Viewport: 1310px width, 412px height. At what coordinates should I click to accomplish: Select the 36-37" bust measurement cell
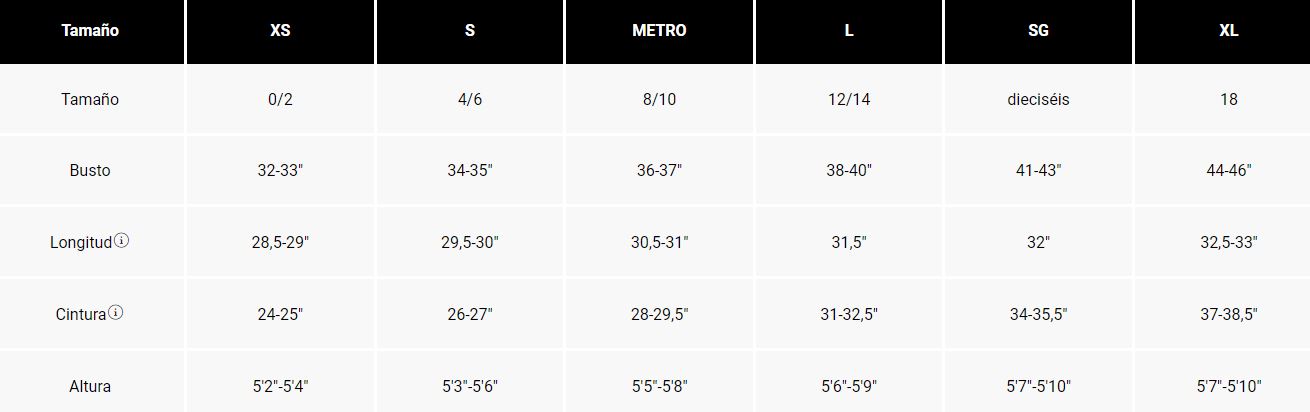click(x=659, y=171)
